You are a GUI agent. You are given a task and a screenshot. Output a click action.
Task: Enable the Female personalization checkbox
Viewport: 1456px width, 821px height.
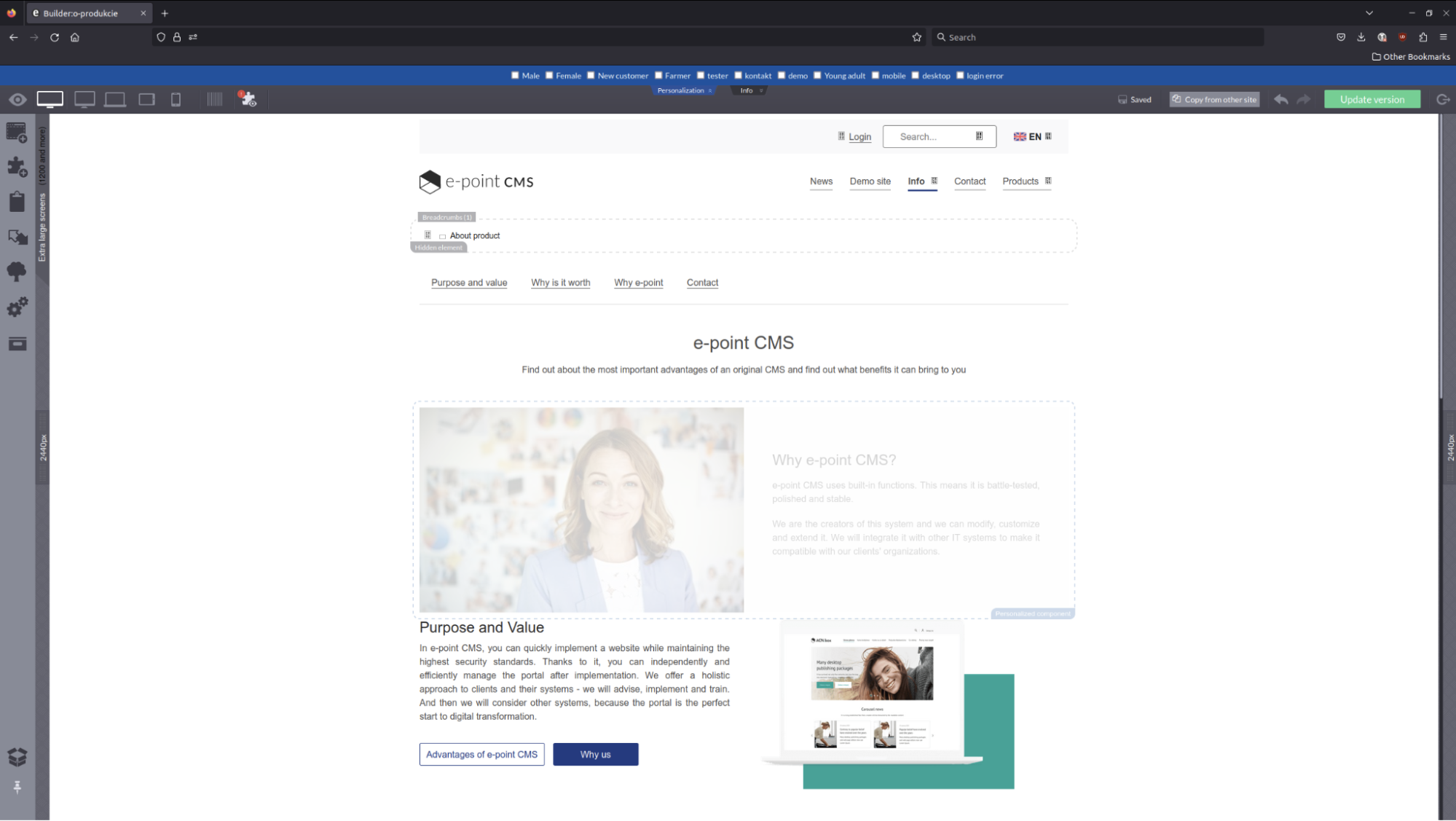pyautogui.click(x=549, y=75)
